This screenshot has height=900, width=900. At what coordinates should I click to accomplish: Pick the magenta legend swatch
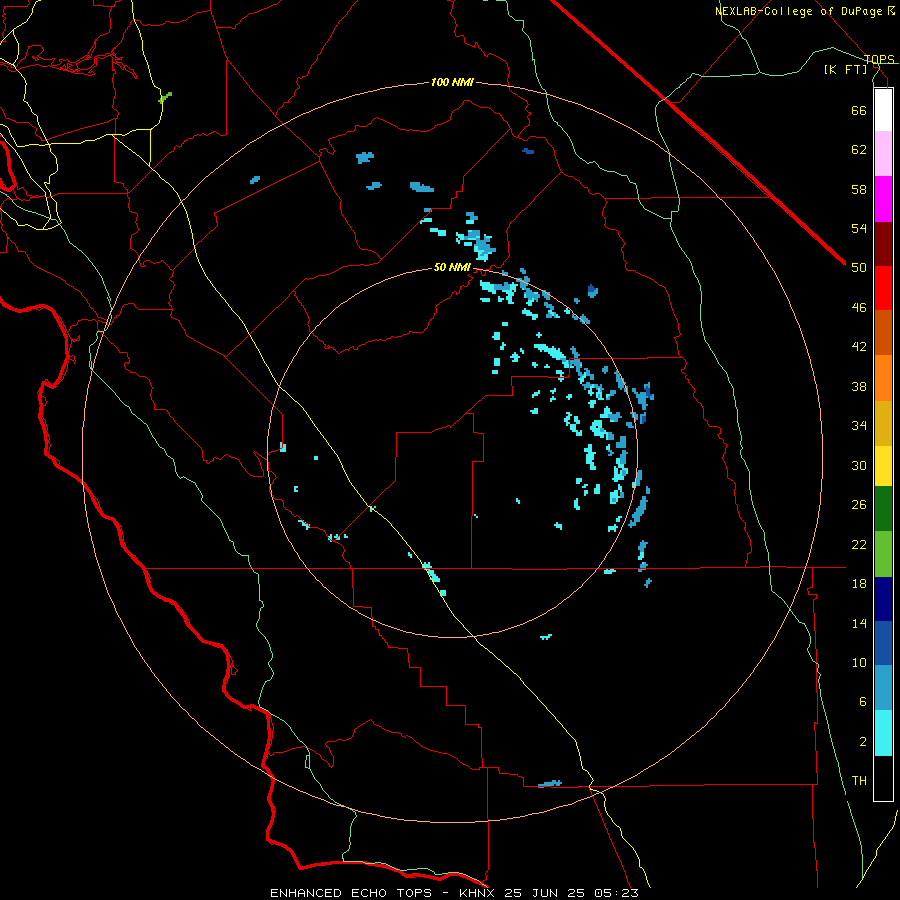click(883, 199)
